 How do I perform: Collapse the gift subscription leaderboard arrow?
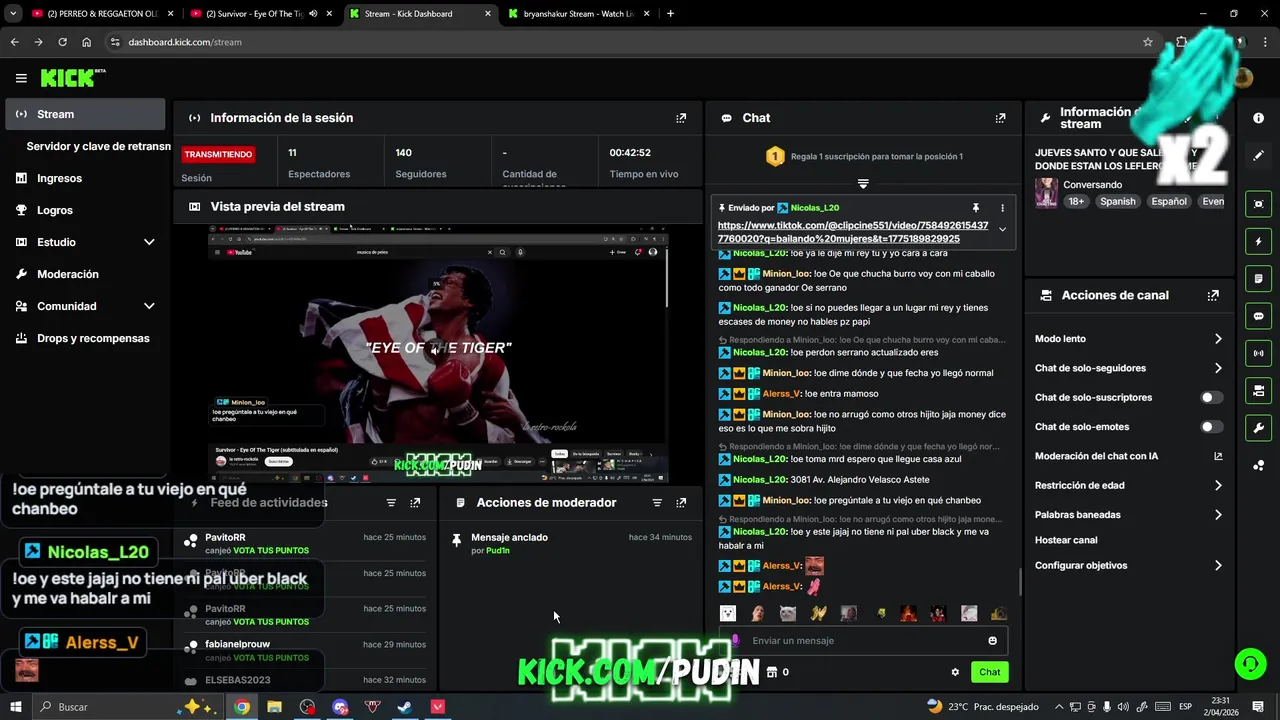click(863, 184)
